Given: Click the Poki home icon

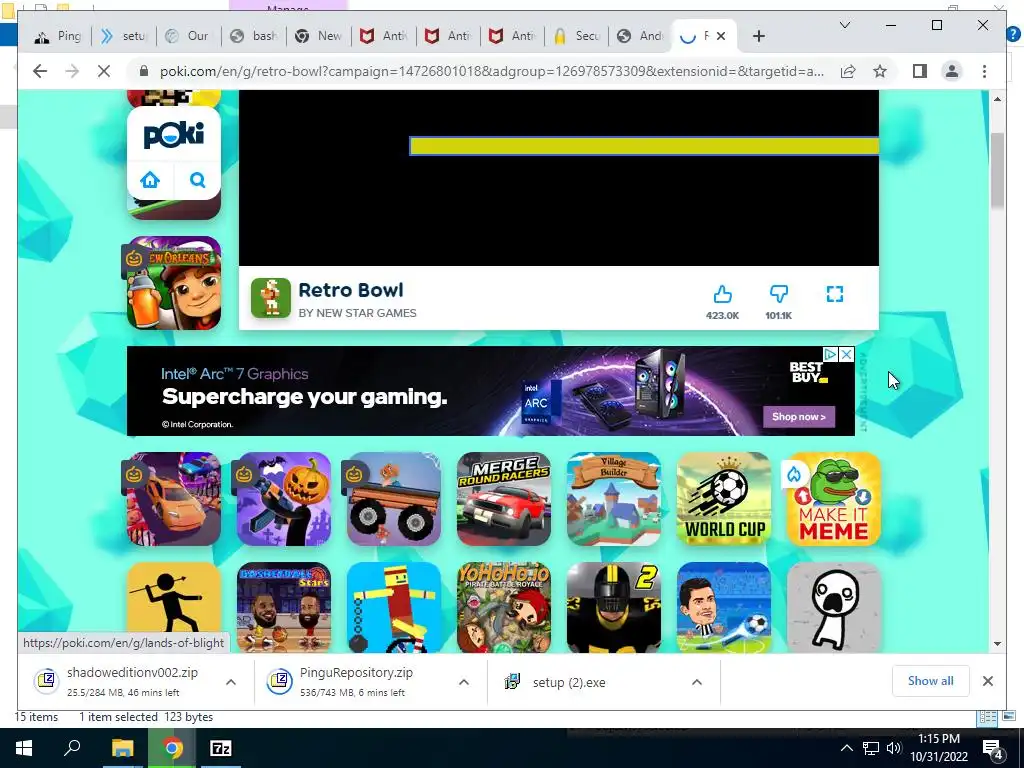Looking at the screenshot, I should coord(150,180).
